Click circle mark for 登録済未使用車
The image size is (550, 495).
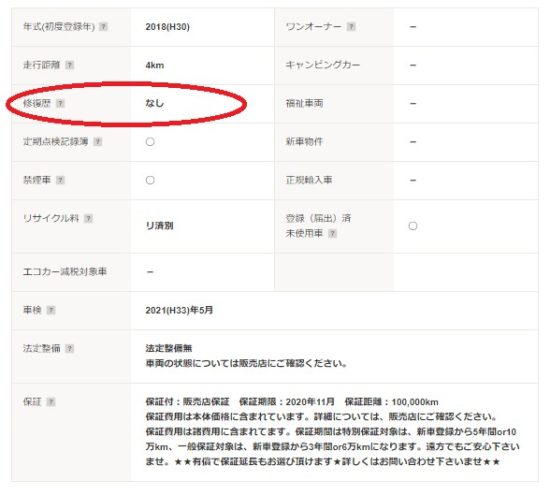pos(413,226)
